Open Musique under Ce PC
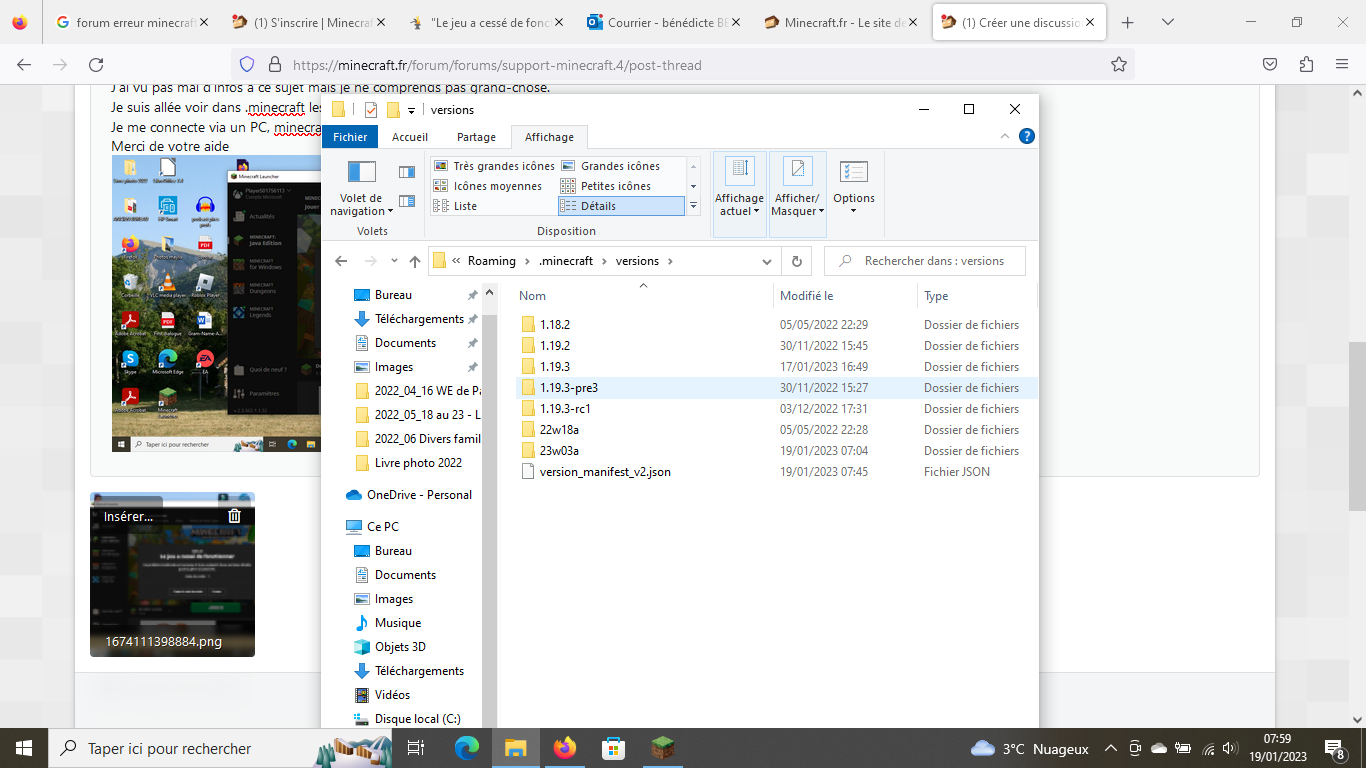Screen dimensions: 1366x768 [398, 623]
